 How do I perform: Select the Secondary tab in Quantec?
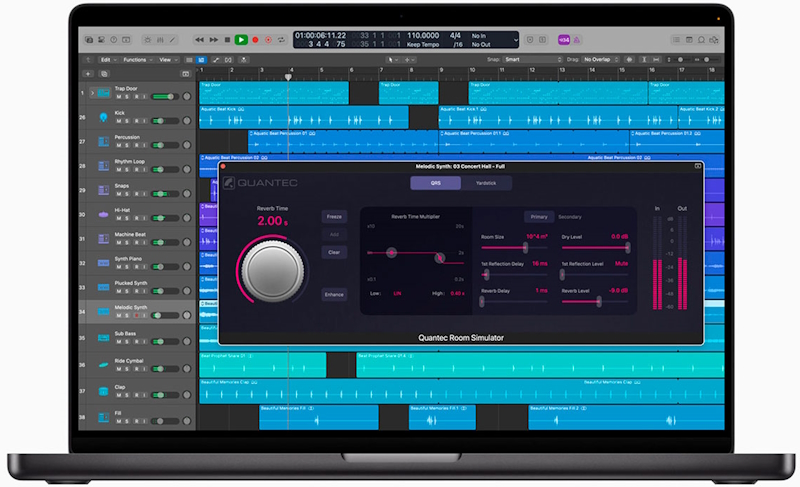[570, 217]
